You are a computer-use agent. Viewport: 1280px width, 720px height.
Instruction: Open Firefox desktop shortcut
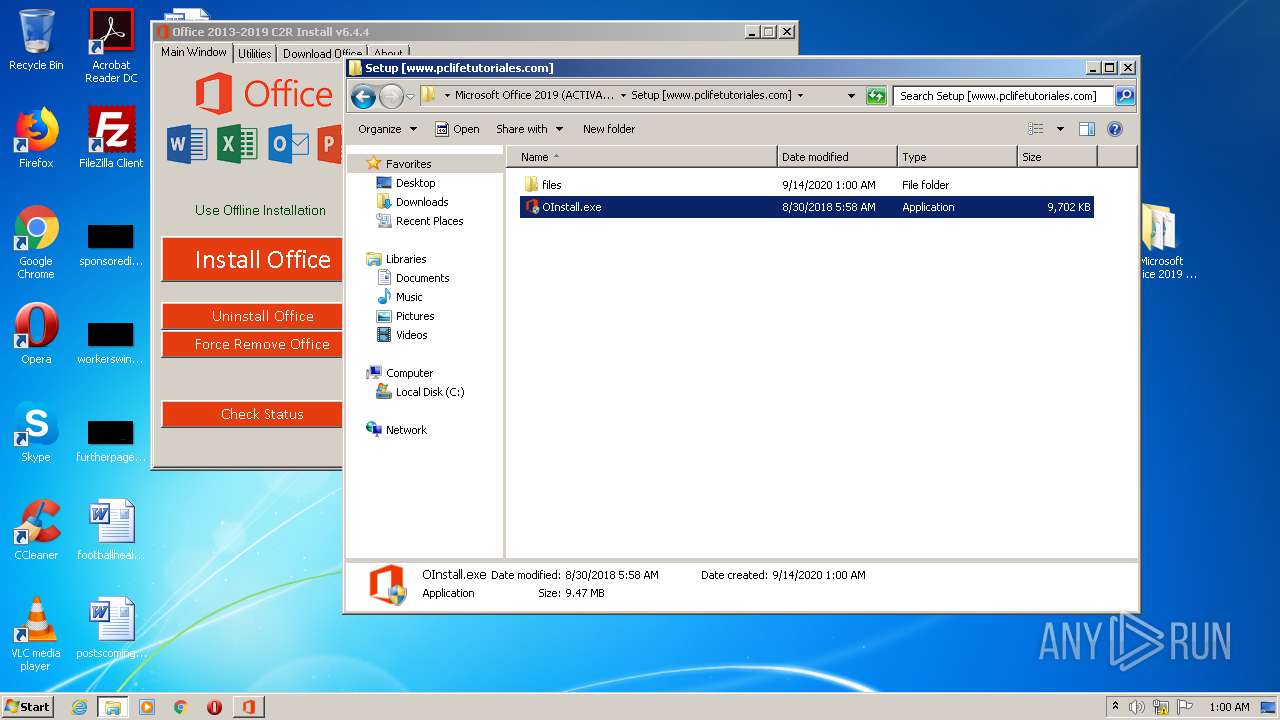(36, 138)
